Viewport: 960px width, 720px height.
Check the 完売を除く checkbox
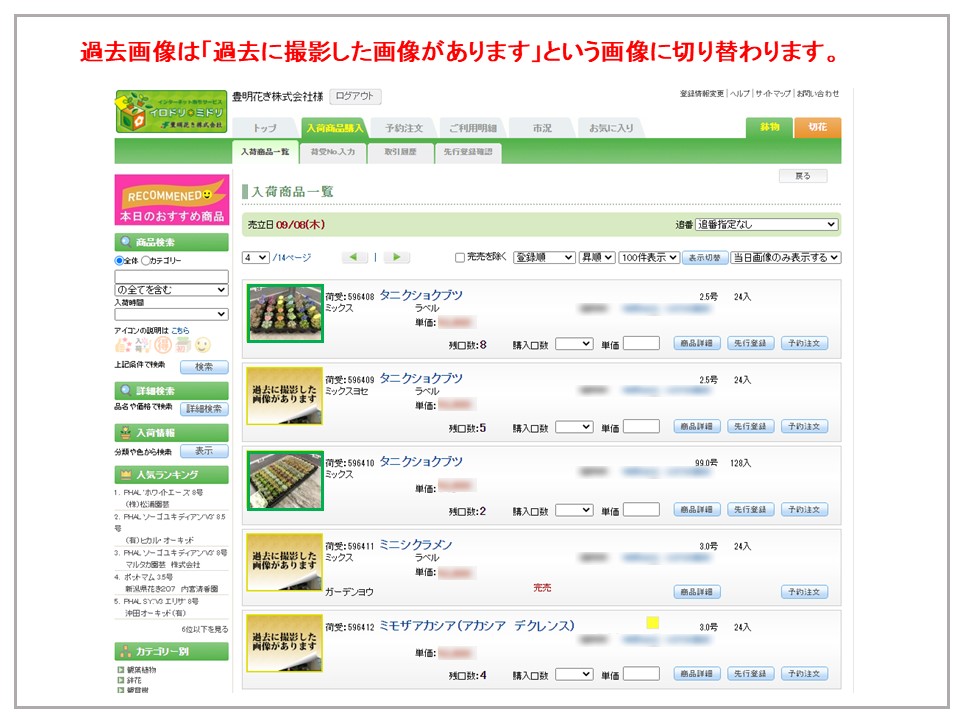click(460, 258)
